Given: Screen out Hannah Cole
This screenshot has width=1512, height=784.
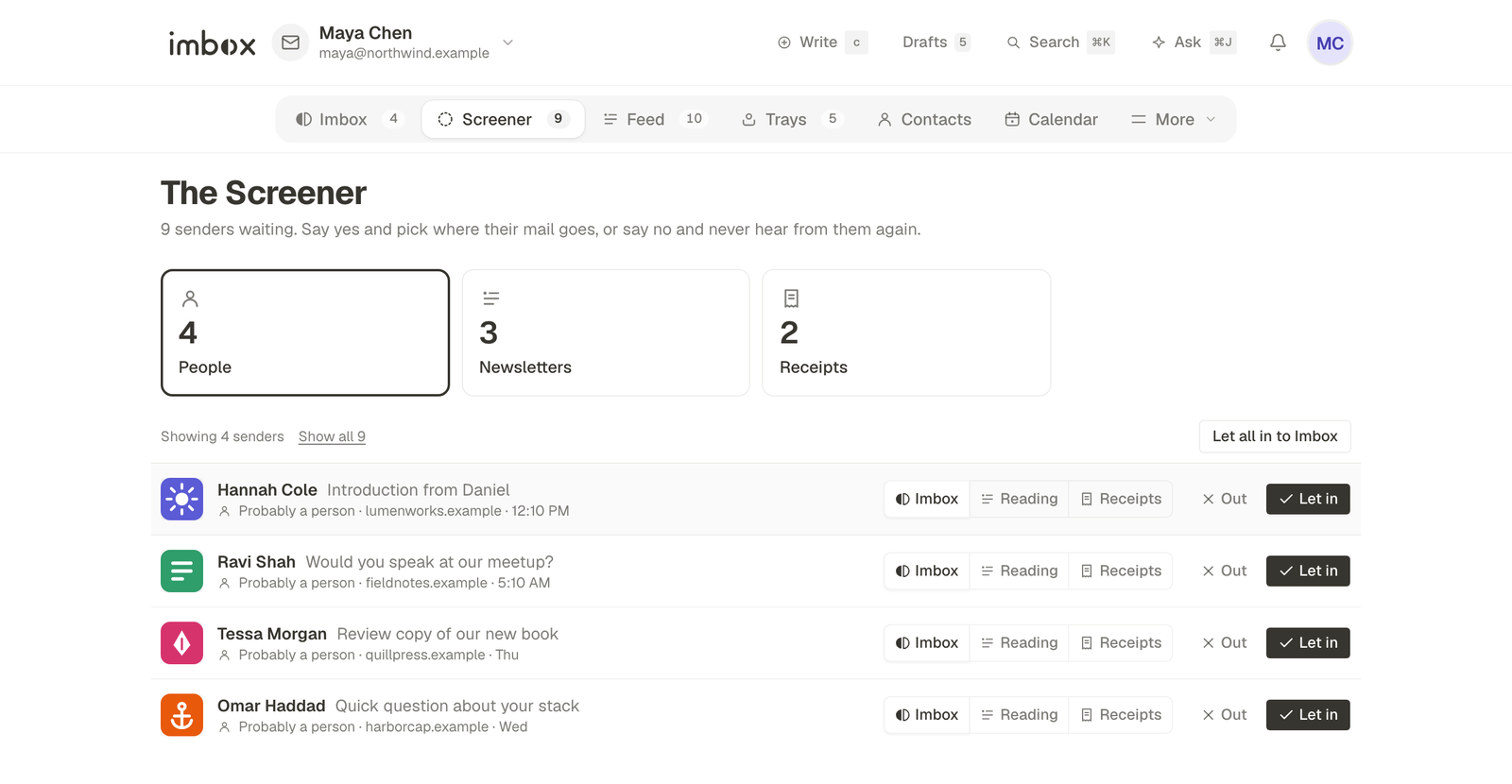Looking at the screenshot, I should pyautogui.click(x=1224, y=499).
